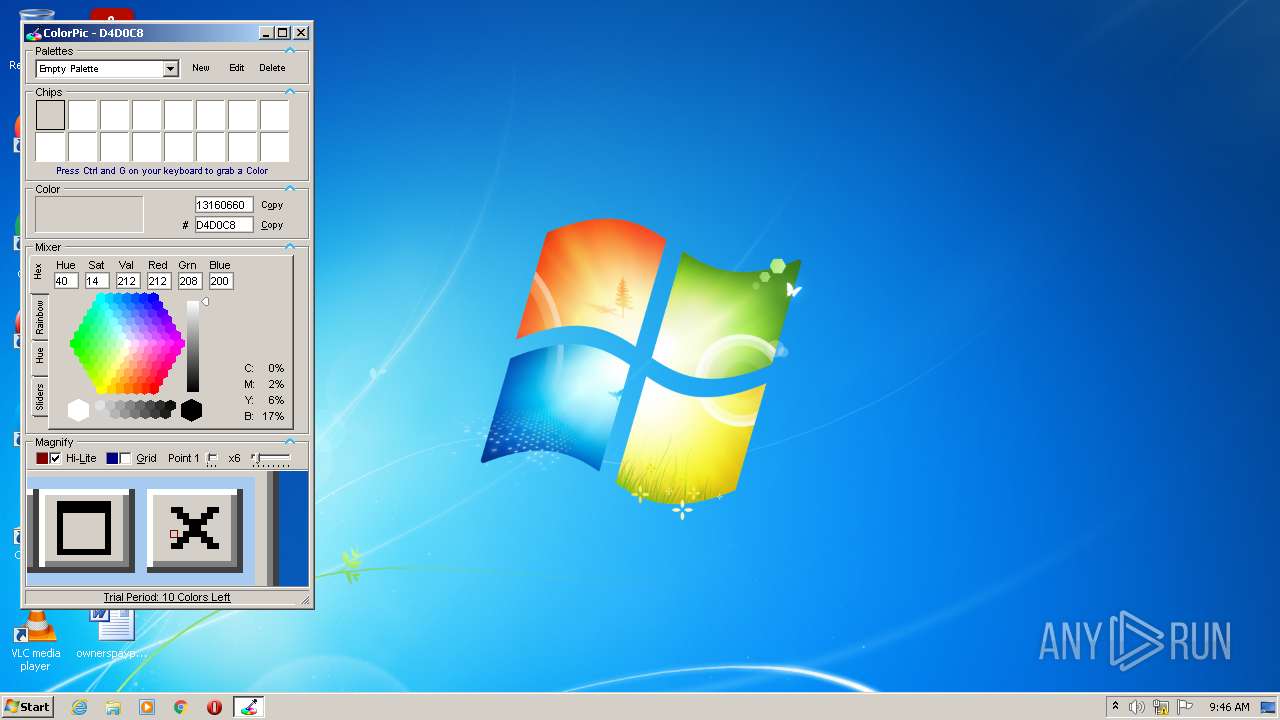
Task: Open the volume control in system tray
Action: click(1137, 707)
